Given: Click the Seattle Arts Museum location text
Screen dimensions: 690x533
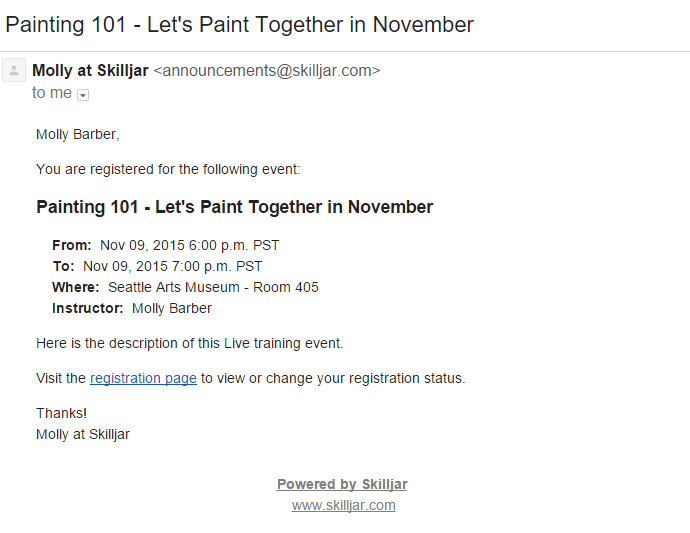Looking at the screenshot, I should (x=213, y=287).
